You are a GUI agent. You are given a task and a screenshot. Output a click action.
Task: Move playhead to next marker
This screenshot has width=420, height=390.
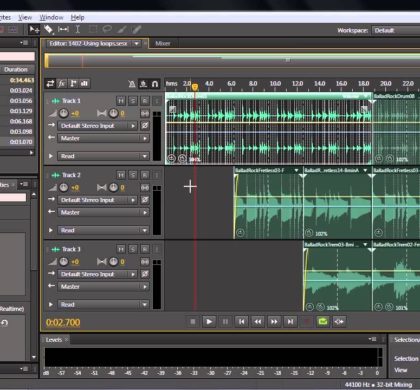290,321
